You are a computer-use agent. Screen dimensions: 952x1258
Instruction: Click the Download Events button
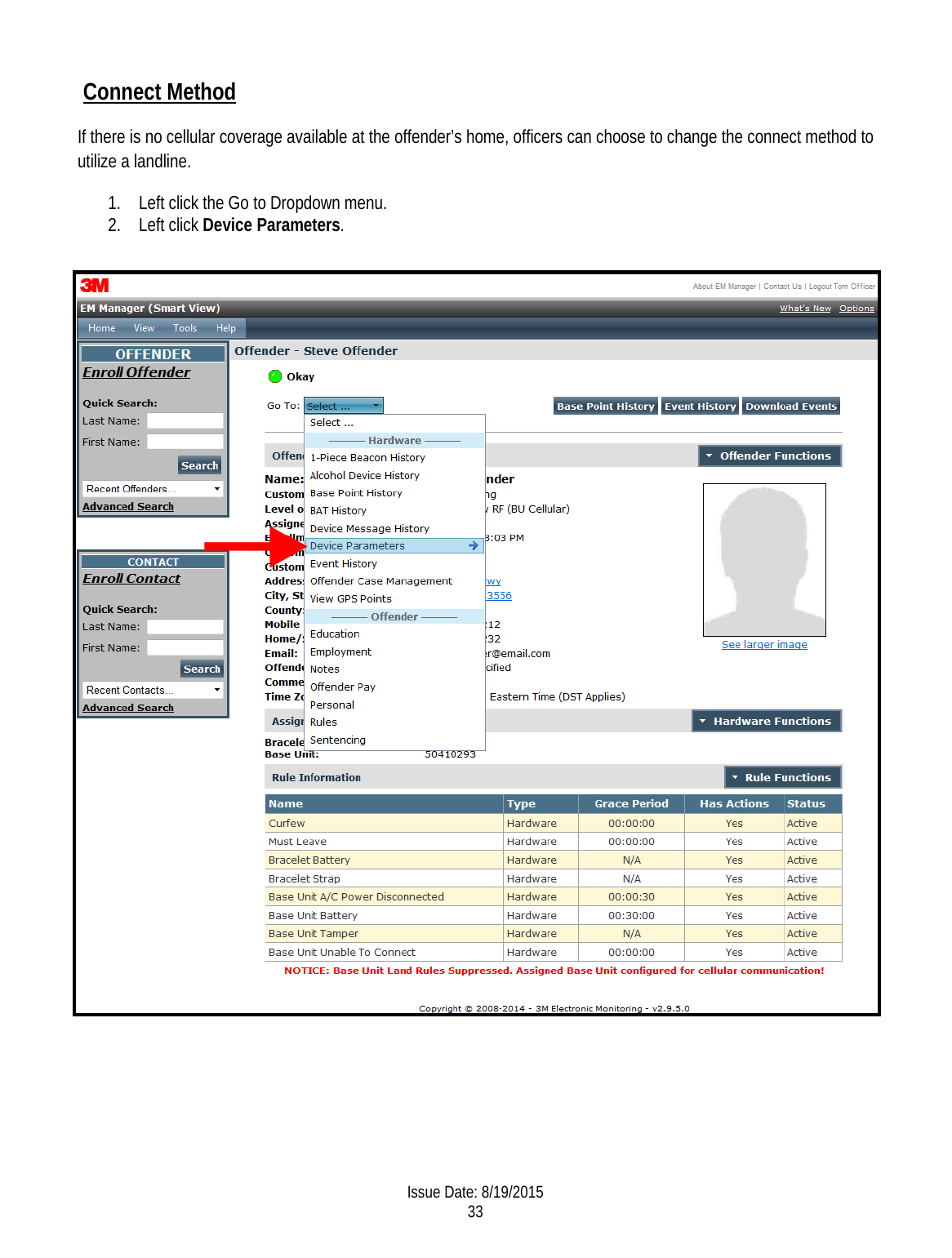pos(791,406)
